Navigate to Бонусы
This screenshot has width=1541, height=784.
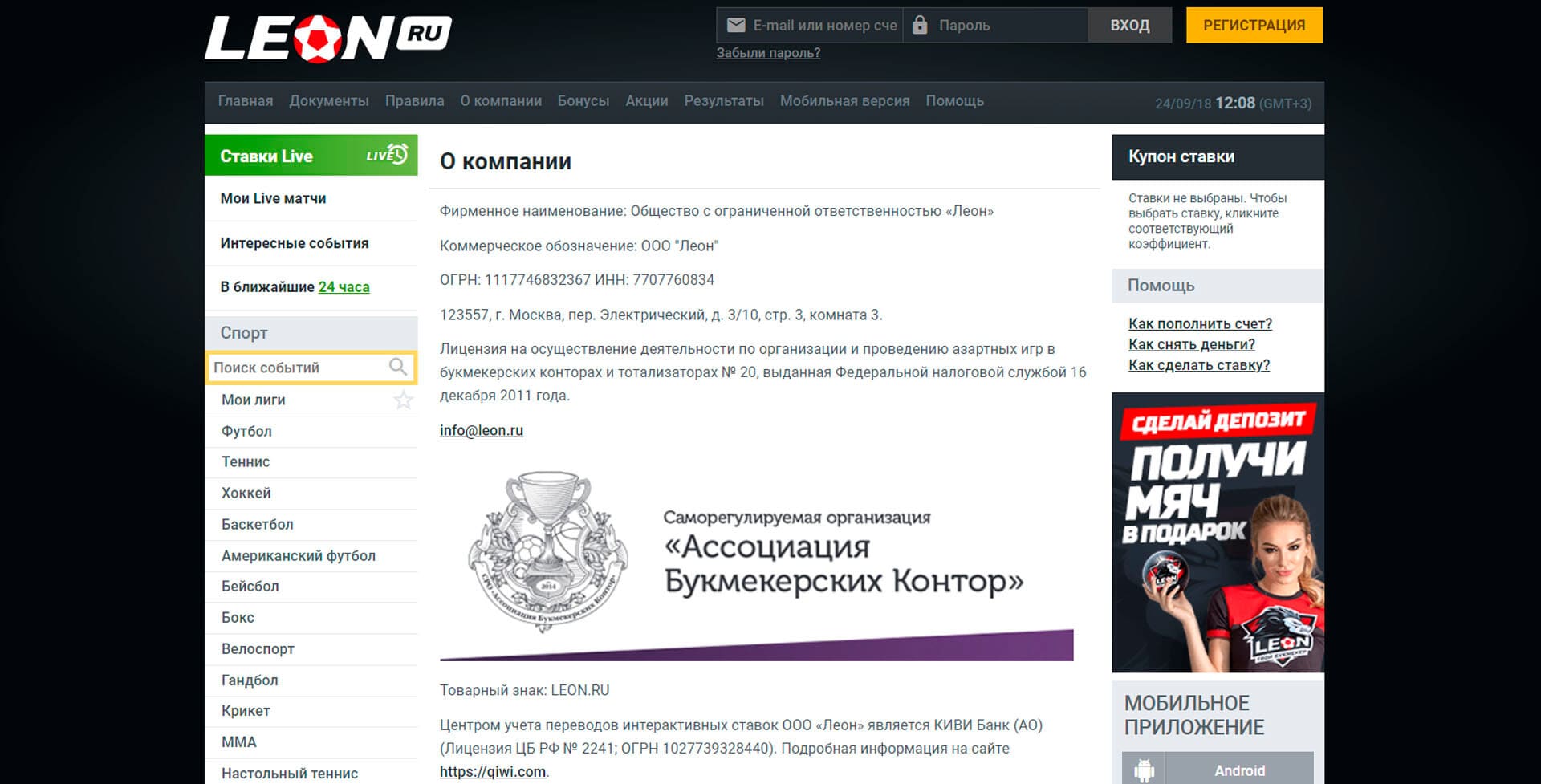coord(583,101)
